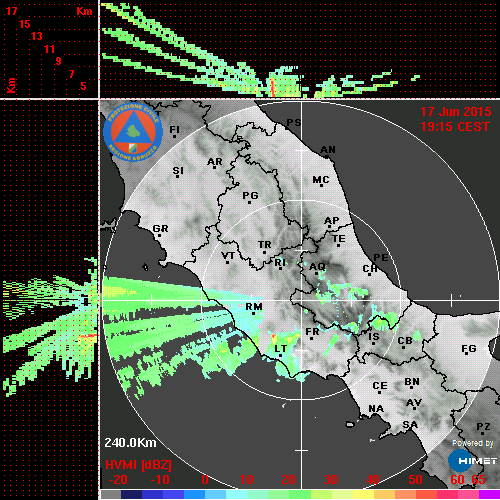
Task: Click the 19:15 CEST timestamp
Action: click(x=455, y=127)
